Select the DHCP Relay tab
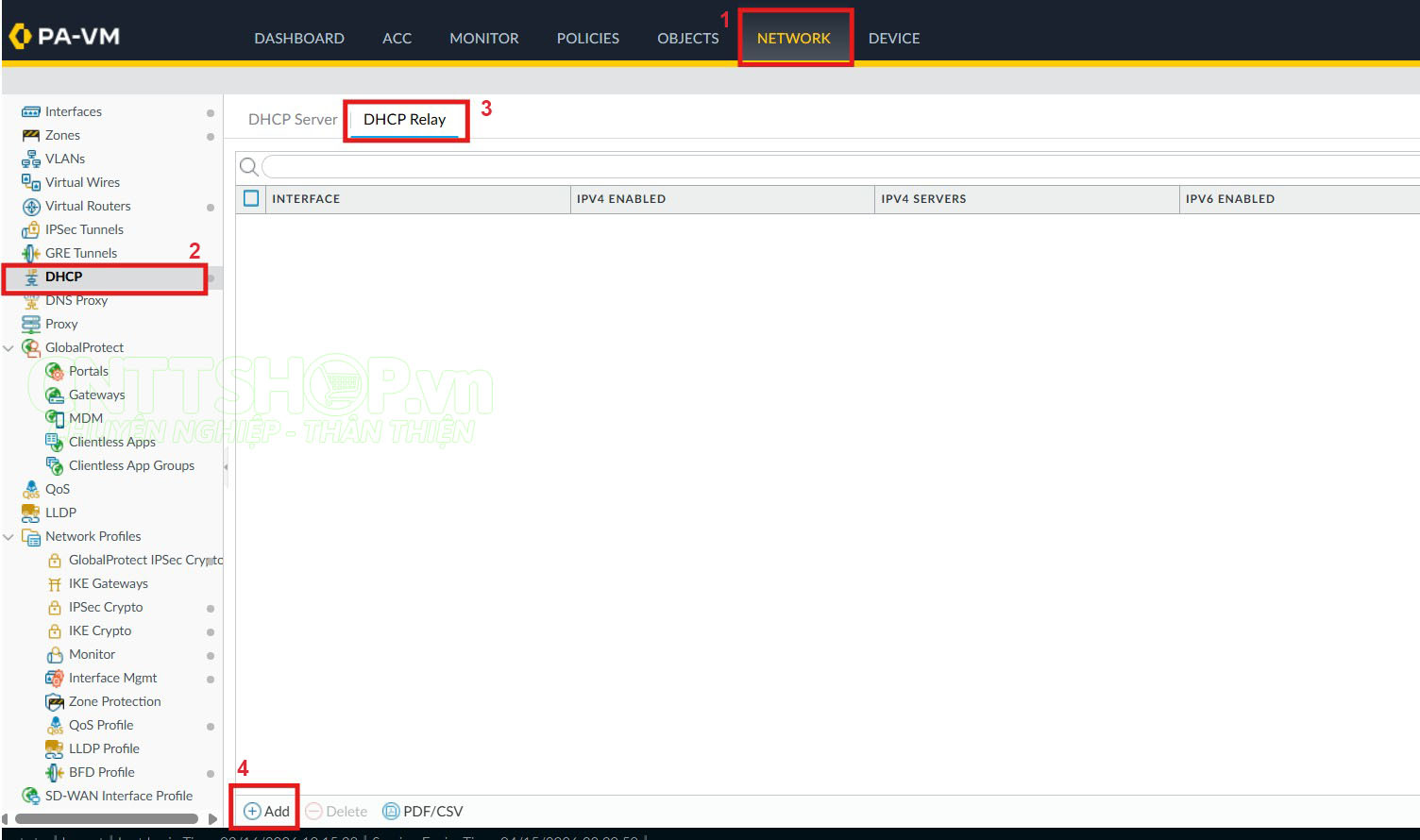1420x840 pixels. (405, 119)
